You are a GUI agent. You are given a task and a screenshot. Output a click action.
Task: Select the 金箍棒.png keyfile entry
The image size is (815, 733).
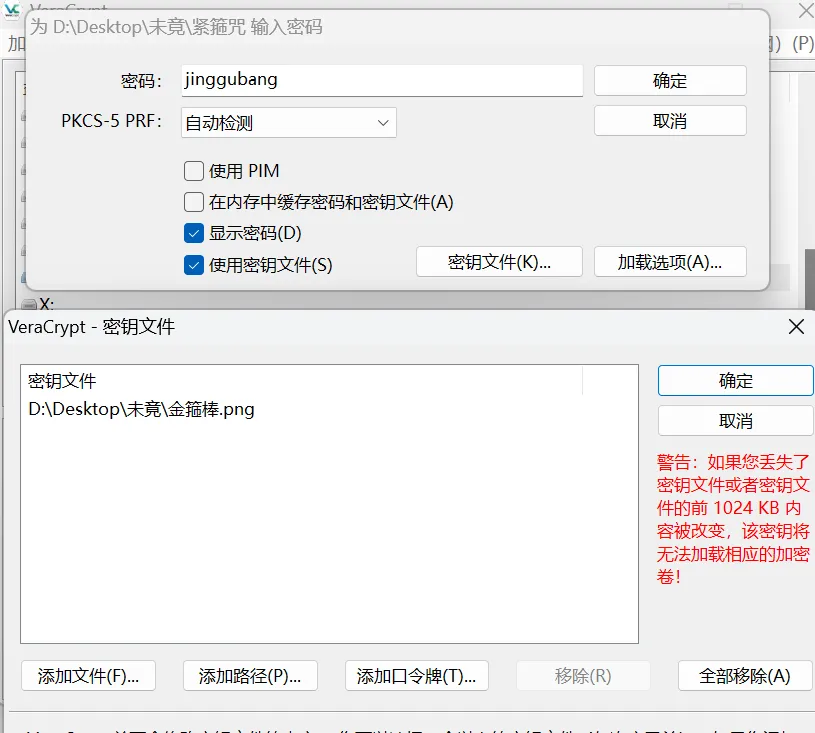pos(141,409)
